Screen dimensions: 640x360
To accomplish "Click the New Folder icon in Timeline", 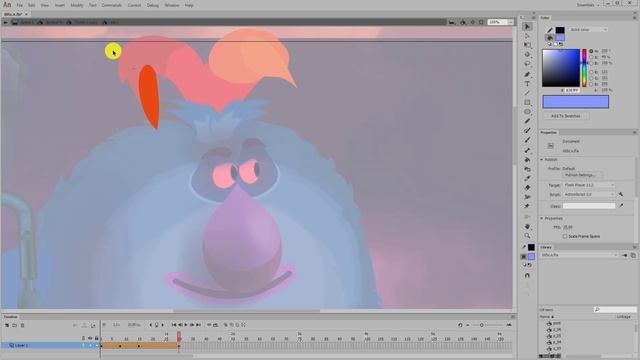I will pos(15,325).
